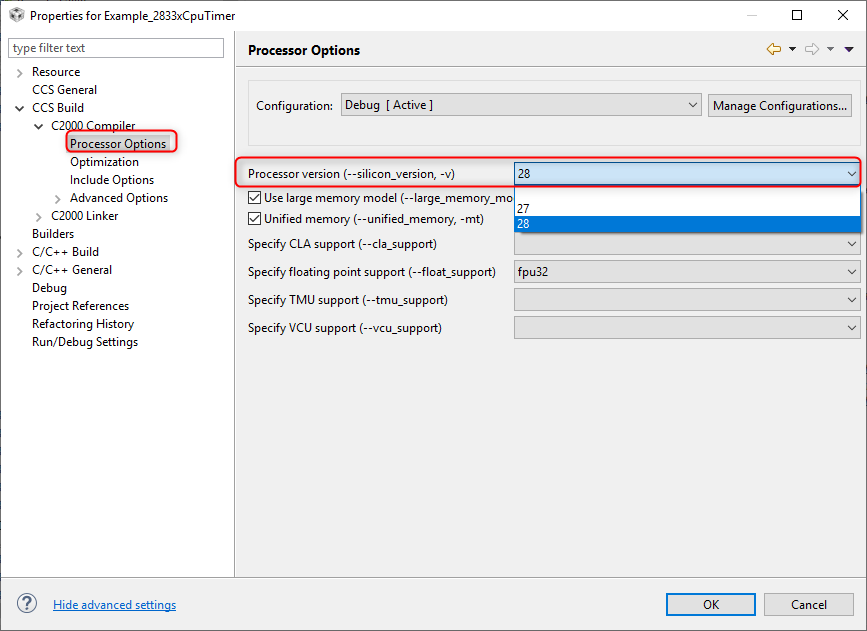Screen dimensions: 867x631
Task: Click Manage Configurations button
Action: (780, 105)
